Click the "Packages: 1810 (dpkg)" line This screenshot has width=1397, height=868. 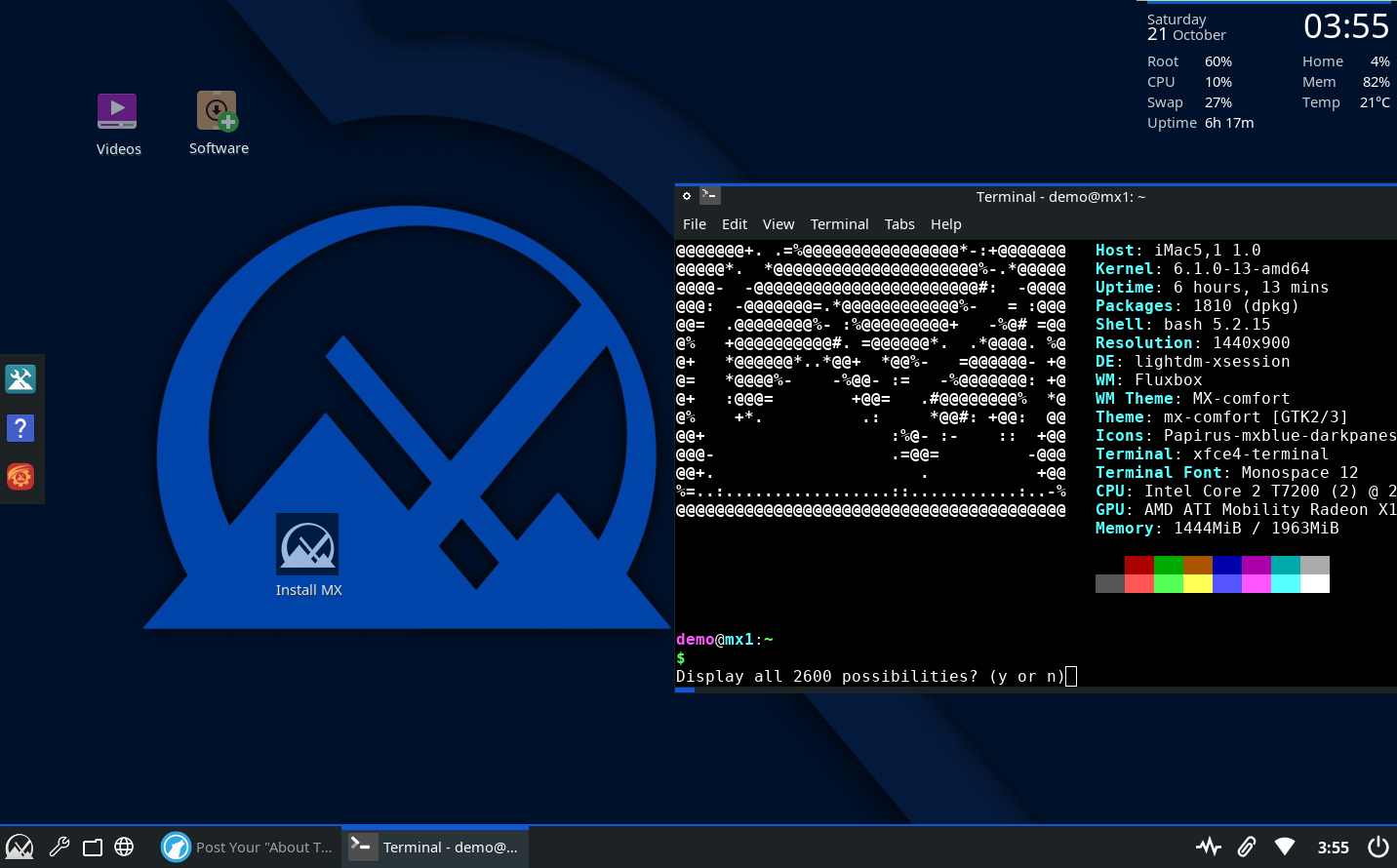(x=1198, y=306)
